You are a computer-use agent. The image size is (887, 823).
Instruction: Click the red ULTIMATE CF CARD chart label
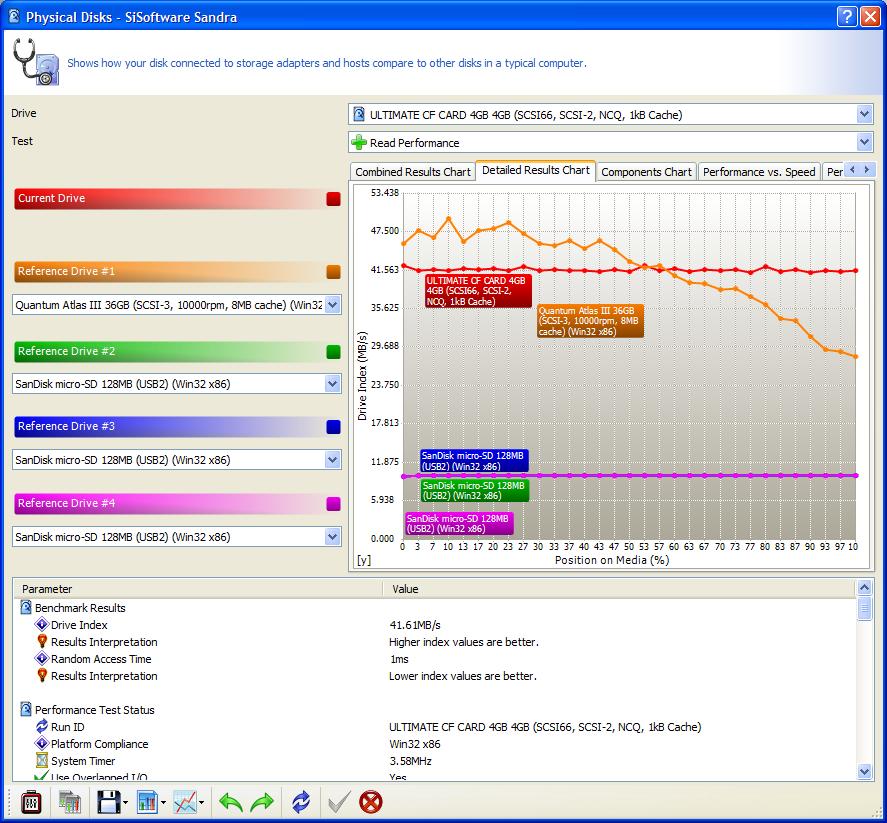pos(478,291)
